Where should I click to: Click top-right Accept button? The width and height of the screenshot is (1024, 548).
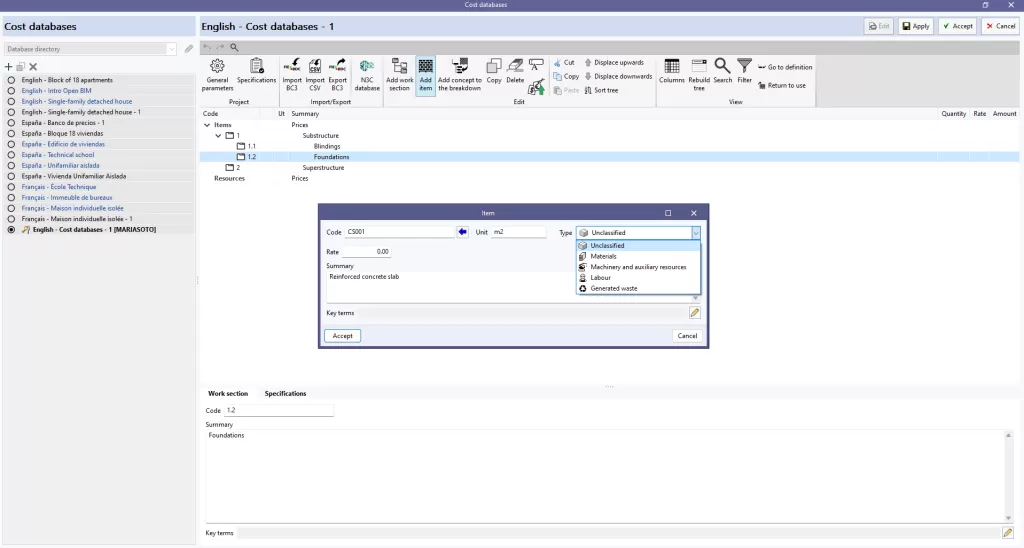pyautogui.click(x=957, y=26)
